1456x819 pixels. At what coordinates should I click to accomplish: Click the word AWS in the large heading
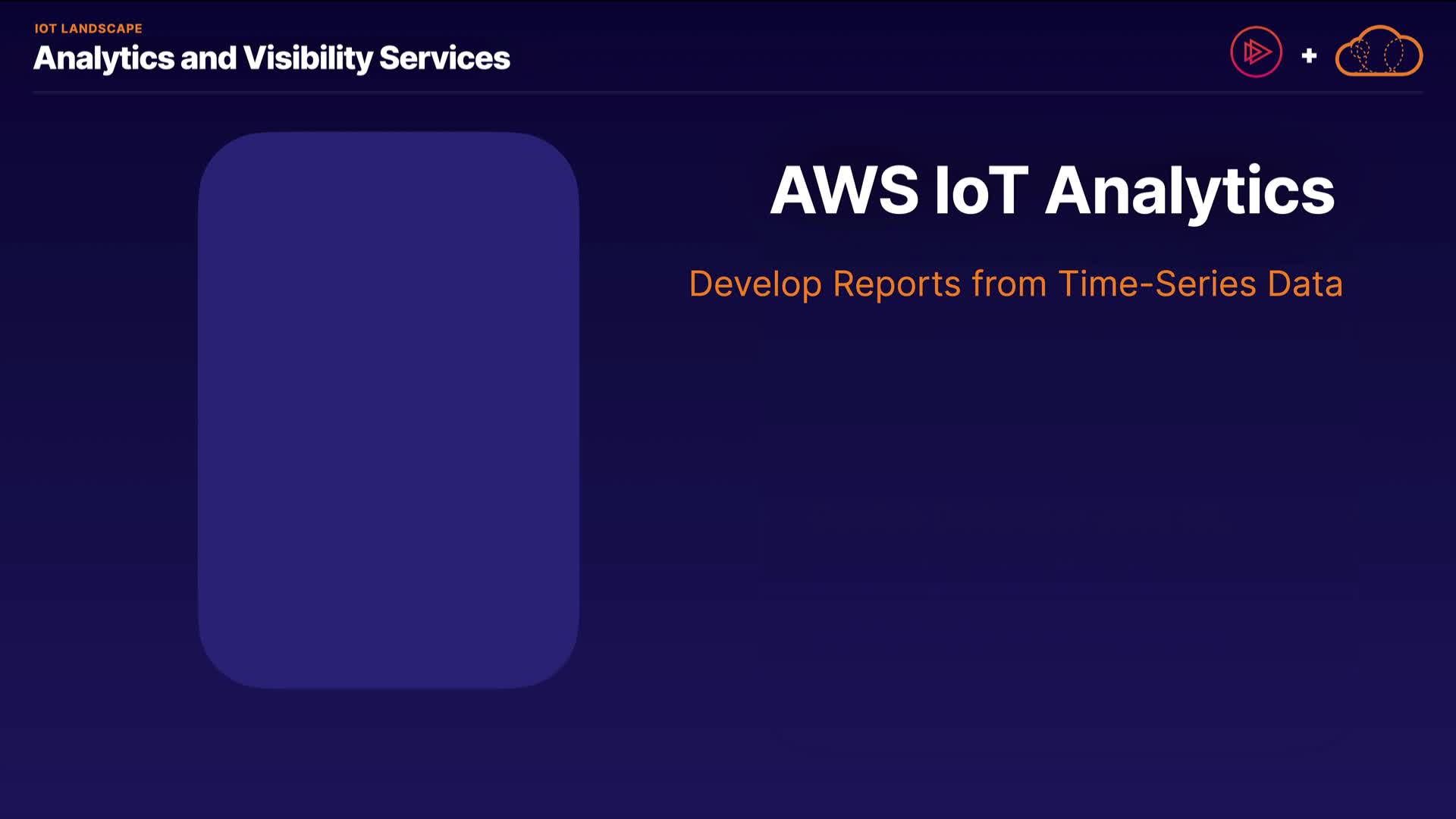click(x=844, y=190)
